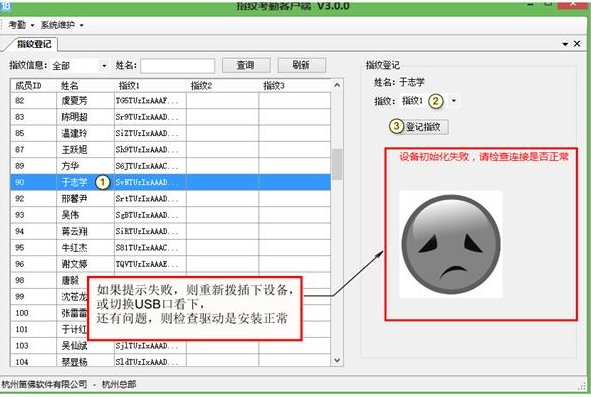Click the 登记指纹 button

423,127
